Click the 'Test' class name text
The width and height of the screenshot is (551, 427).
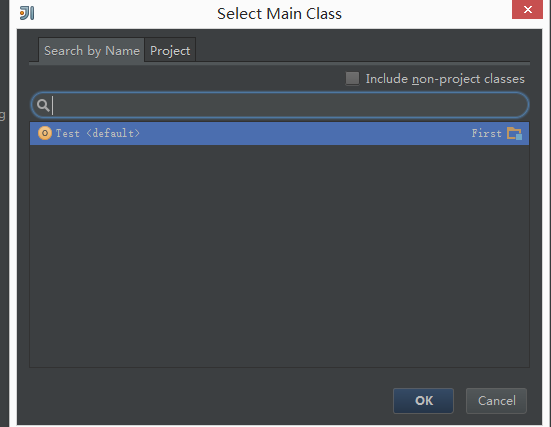(x=67, y=134)
